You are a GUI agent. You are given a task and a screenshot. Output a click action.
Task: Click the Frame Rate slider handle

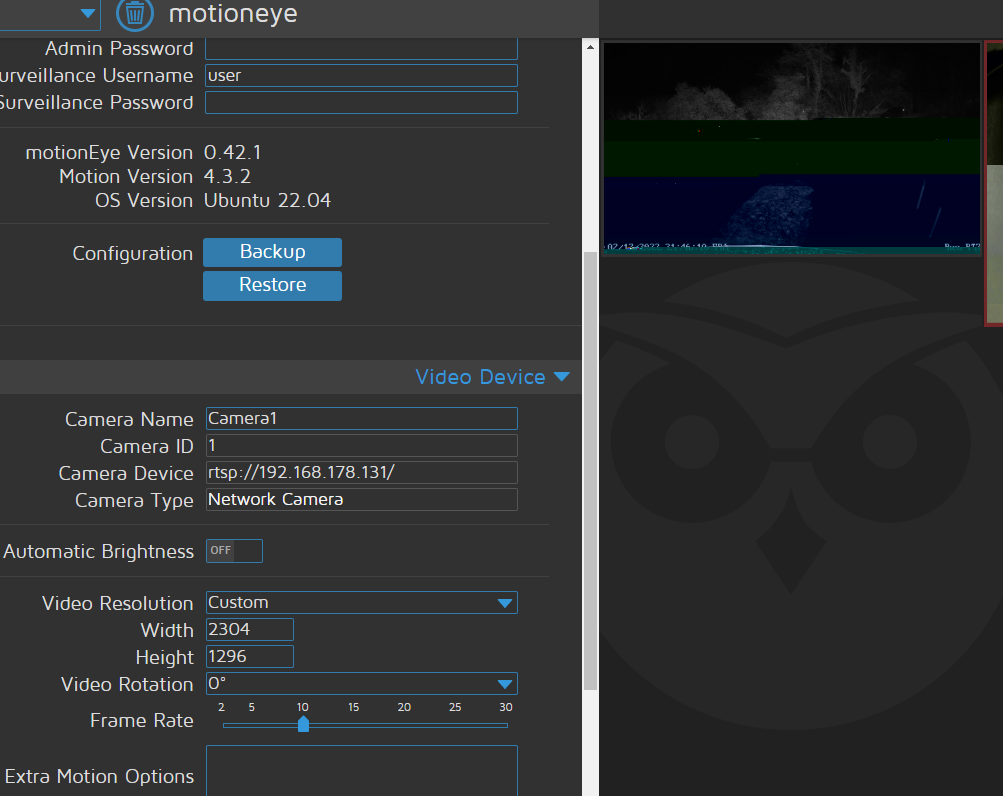(303, 724)
